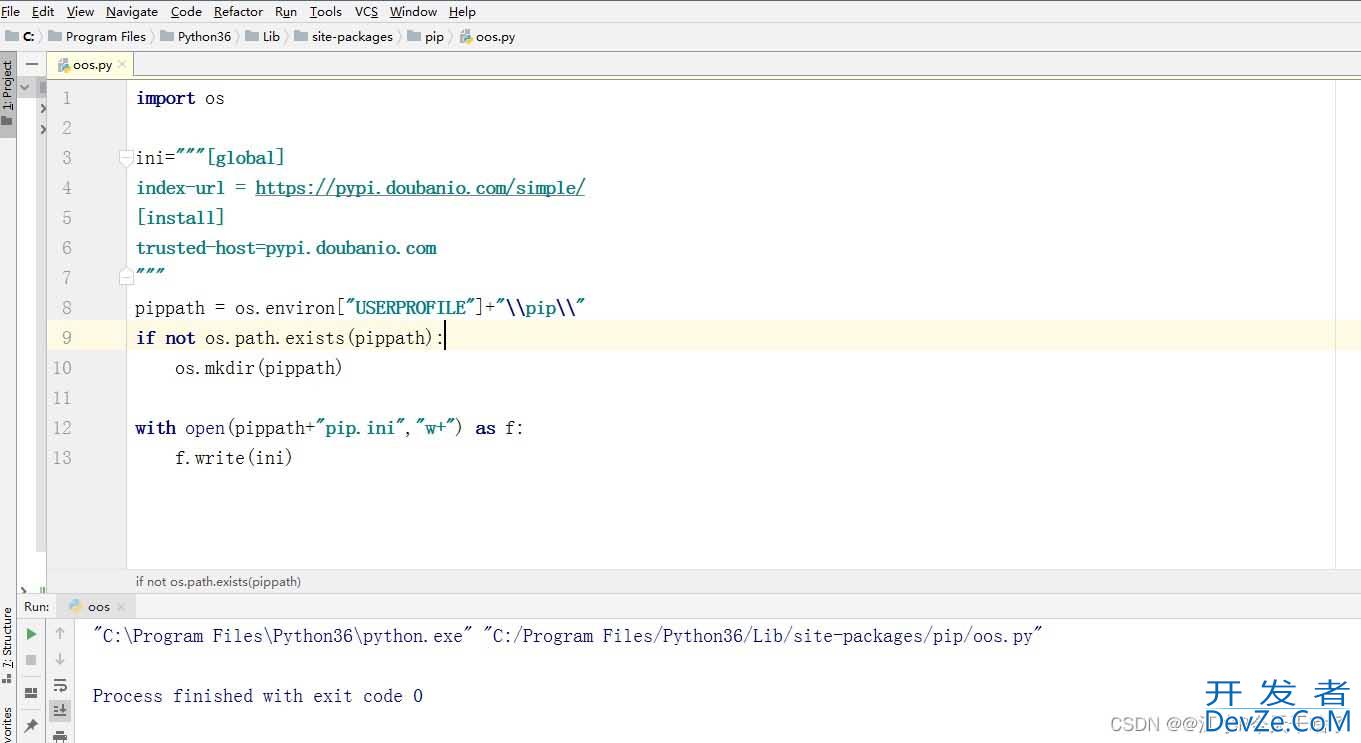Click the python.exe command line in console

568,636
